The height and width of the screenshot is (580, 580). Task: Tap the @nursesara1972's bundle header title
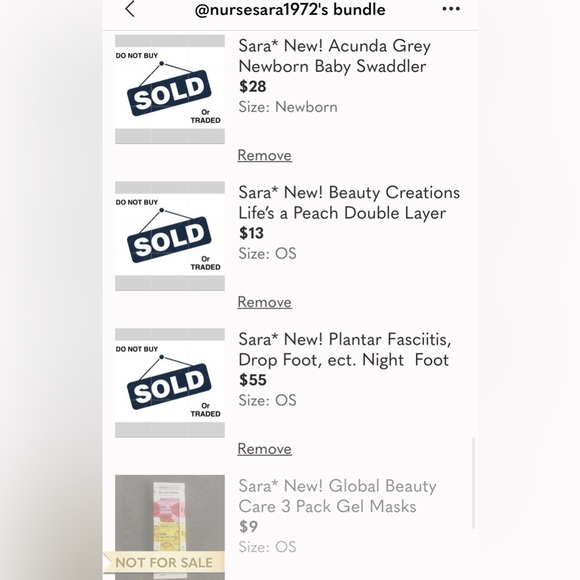(x=290, y=10)
